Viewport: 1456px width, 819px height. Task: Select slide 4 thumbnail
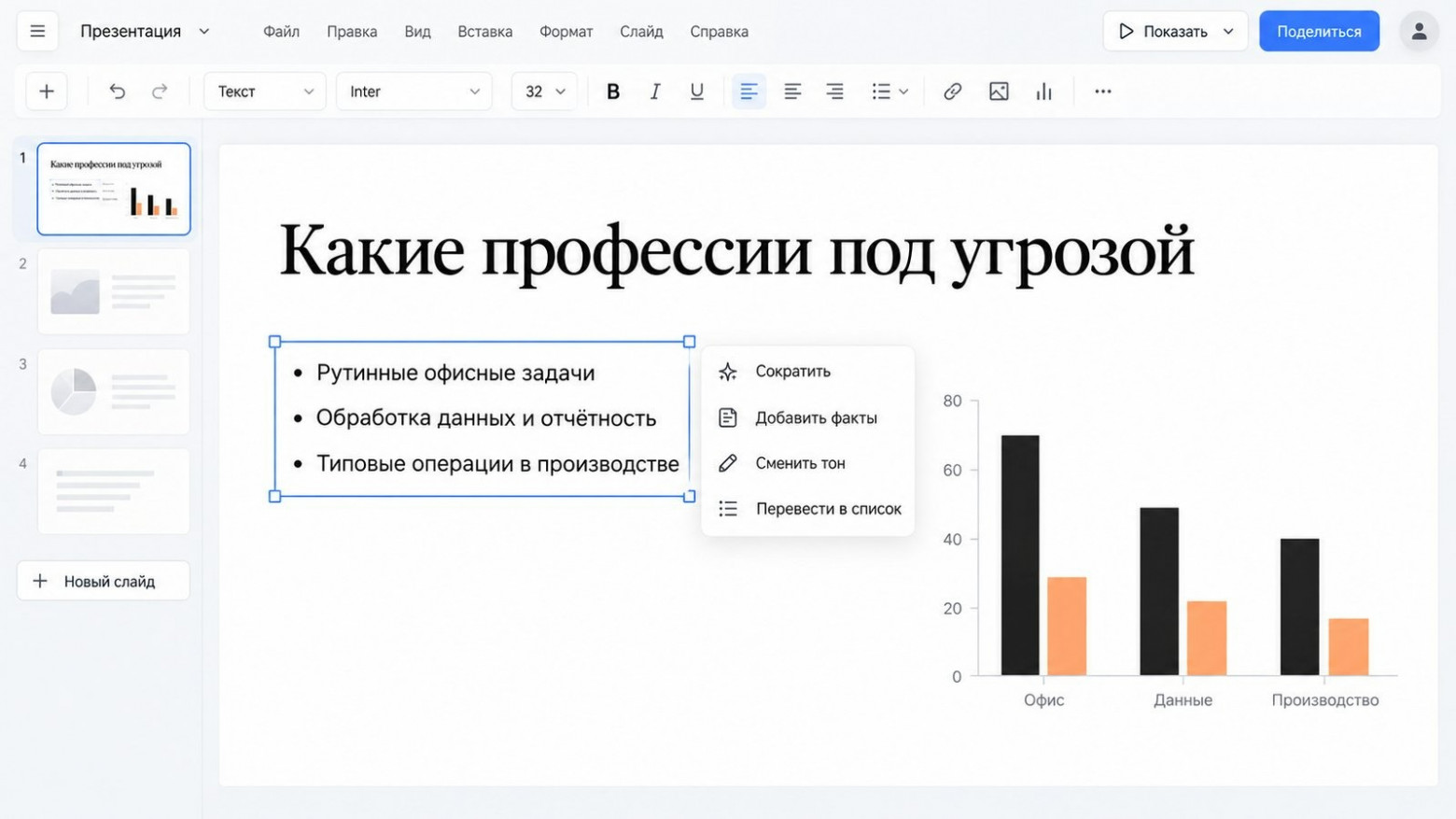(x=114, y=491)
